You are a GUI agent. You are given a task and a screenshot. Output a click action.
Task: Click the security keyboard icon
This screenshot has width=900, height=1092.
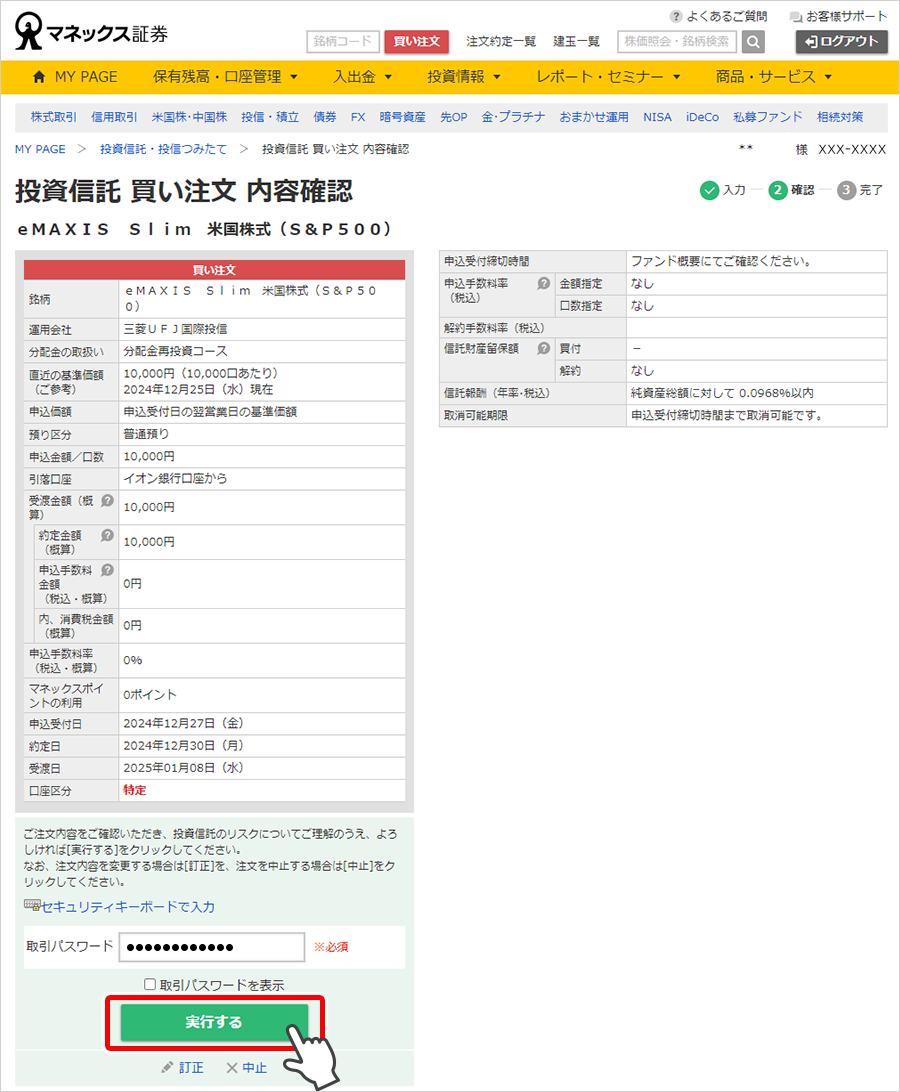pos(32,905)
